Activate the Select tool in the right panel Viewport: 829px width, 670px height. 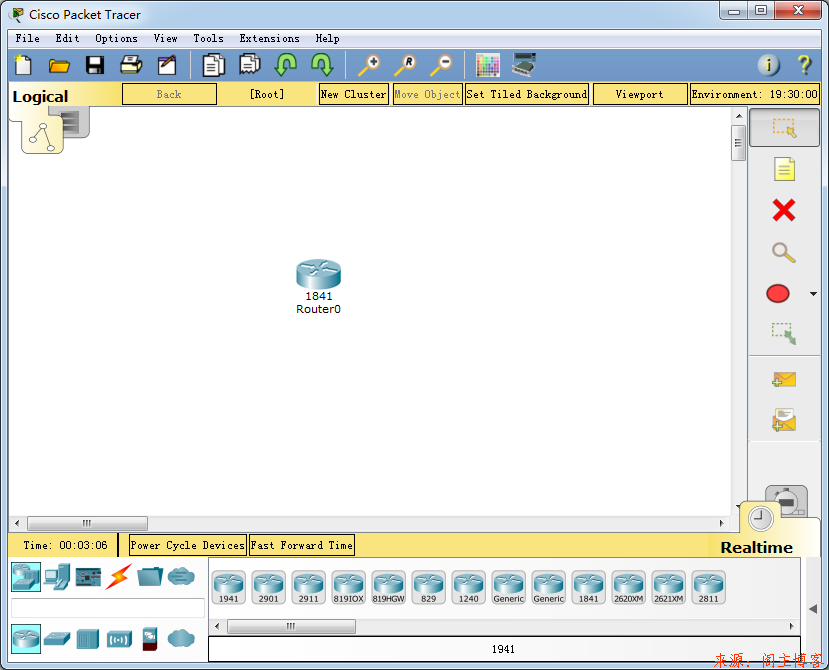784,127
